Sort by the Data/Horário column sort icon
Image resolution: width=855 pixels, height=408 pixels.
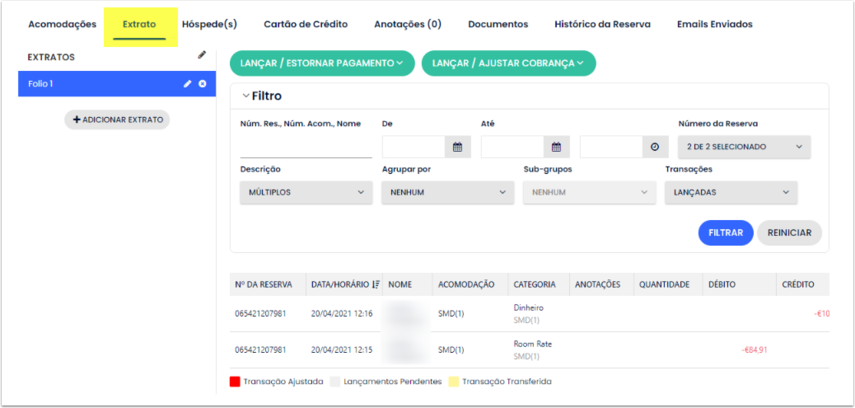coord(376,285)
